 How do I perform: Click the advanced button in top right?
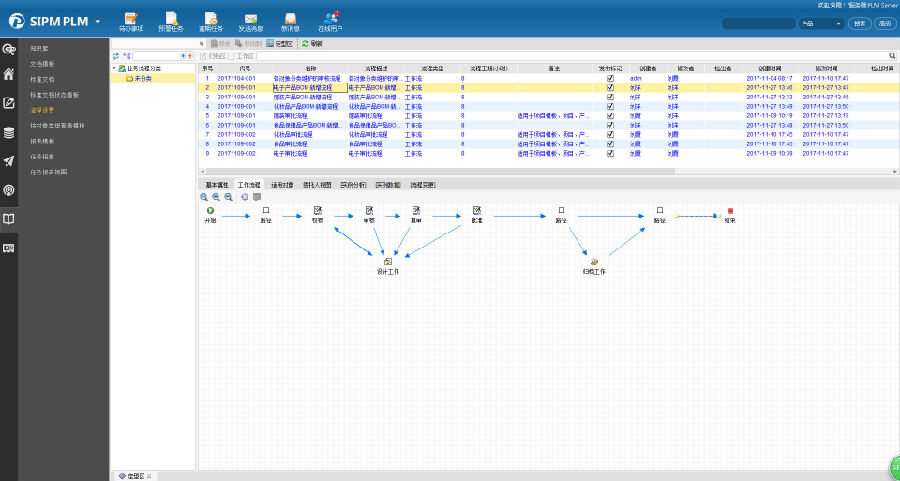click(884, 23)
